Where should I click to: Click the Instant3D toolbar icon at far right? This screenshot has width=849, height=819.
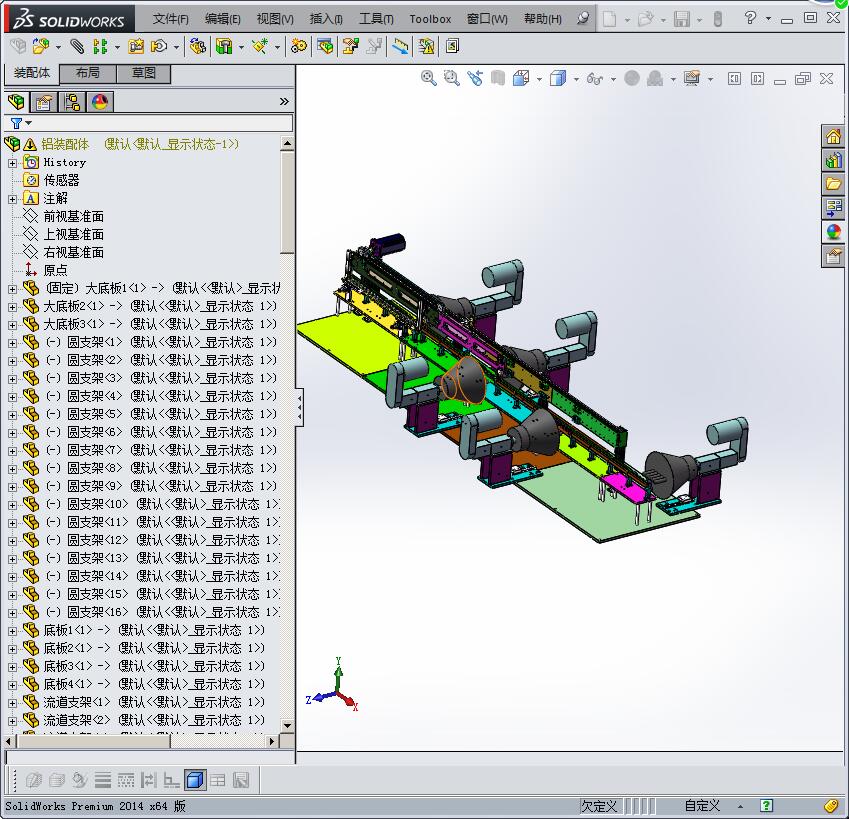453,47
